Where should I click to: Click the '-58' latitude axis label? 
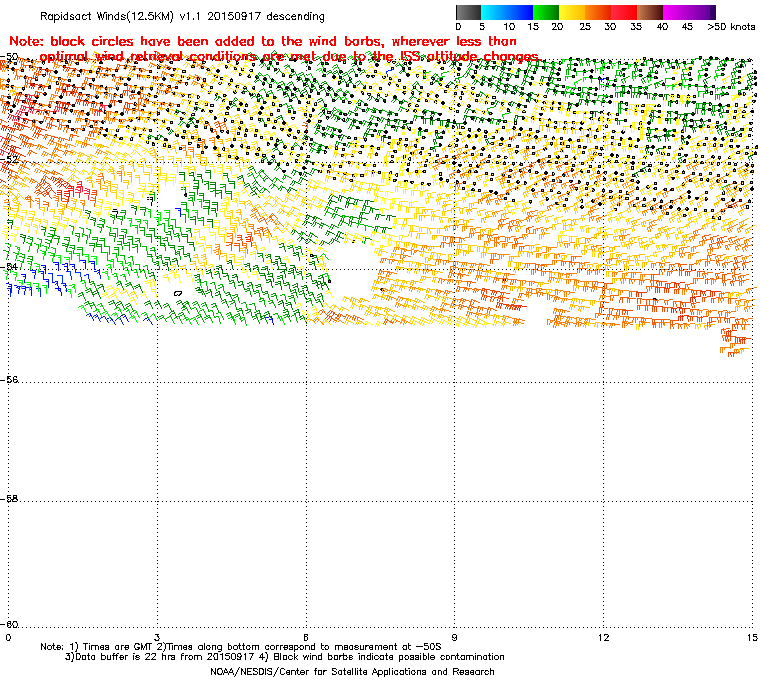[9, 498]
